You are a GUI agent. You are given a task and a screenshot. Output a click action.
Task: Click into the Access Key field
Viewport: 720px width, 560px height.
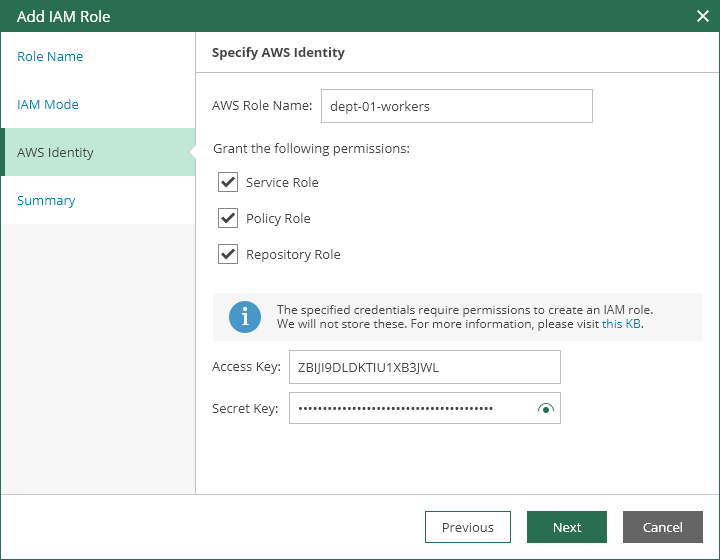pos(424,367)
